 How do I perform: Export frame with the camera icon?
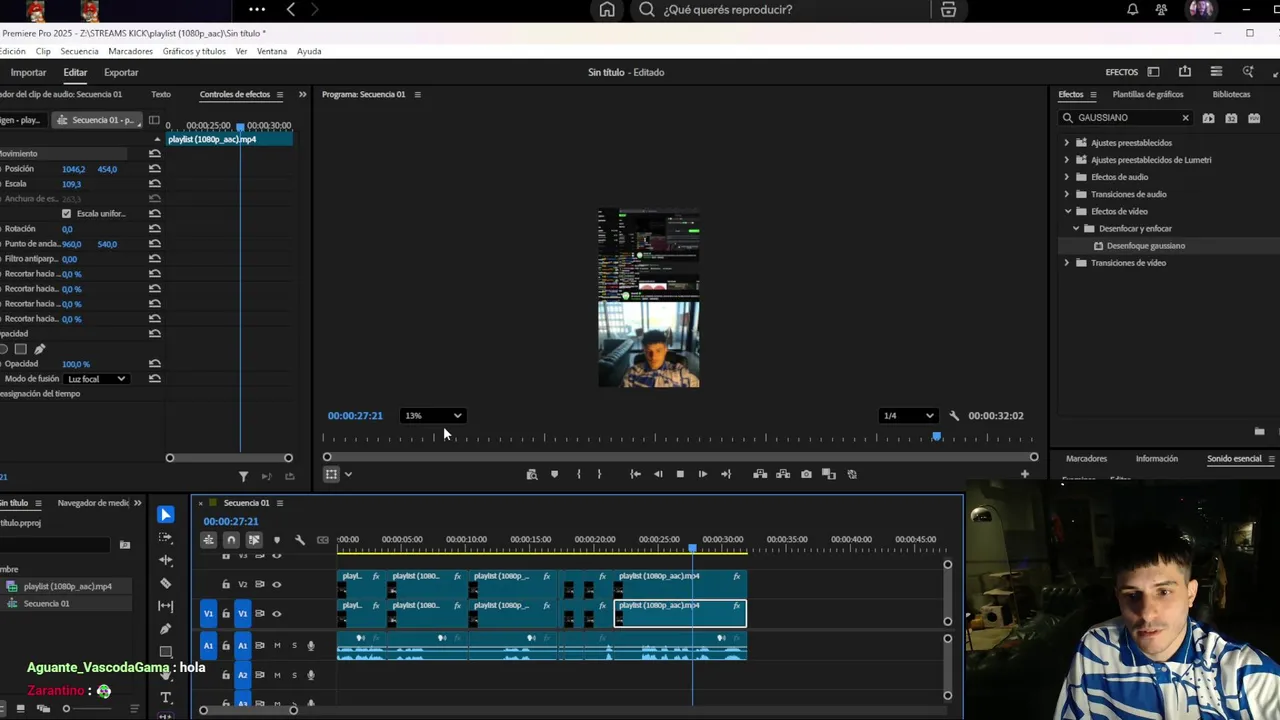coord(806,474)
